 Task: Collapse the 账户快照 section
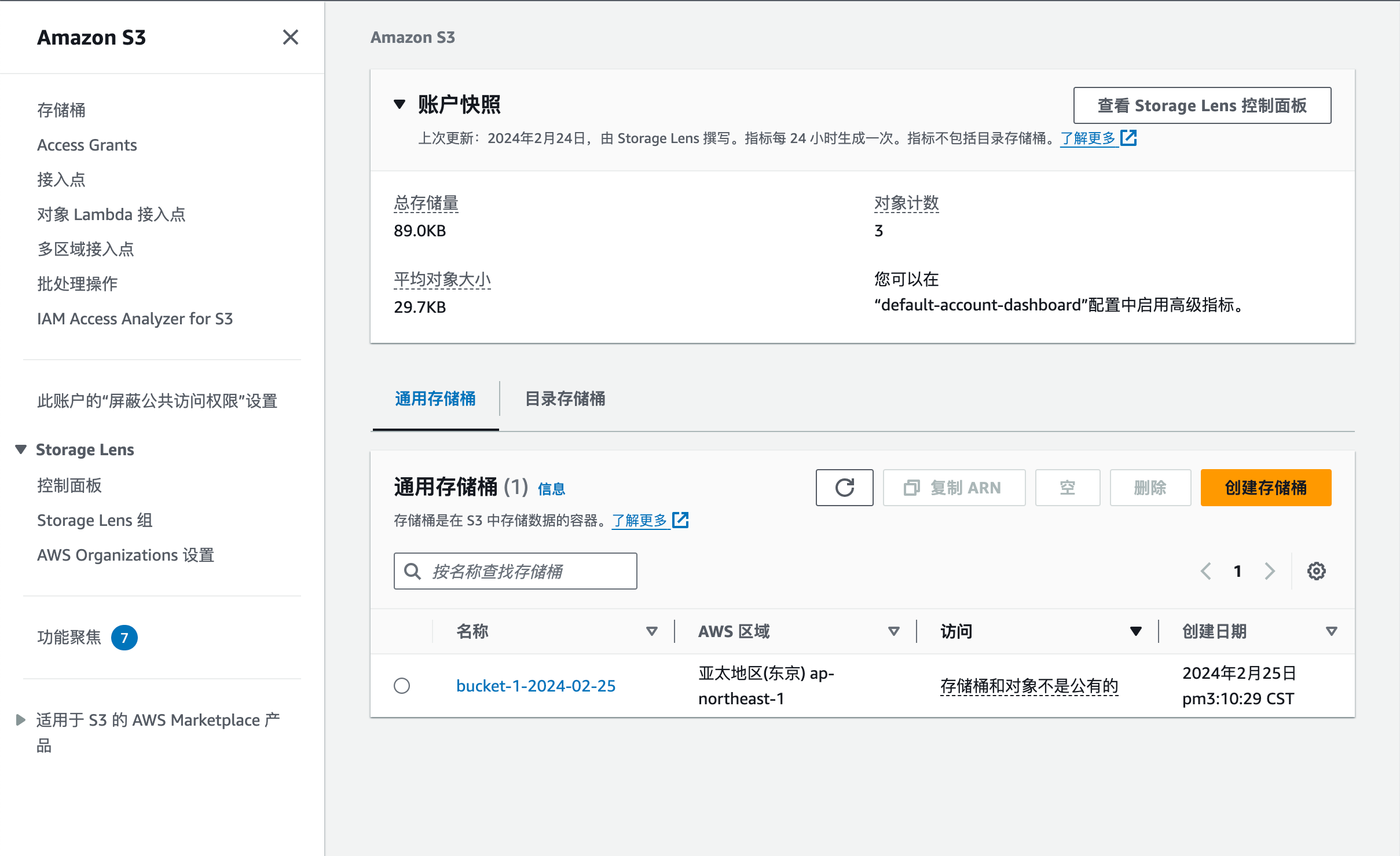tap(400, 105)
